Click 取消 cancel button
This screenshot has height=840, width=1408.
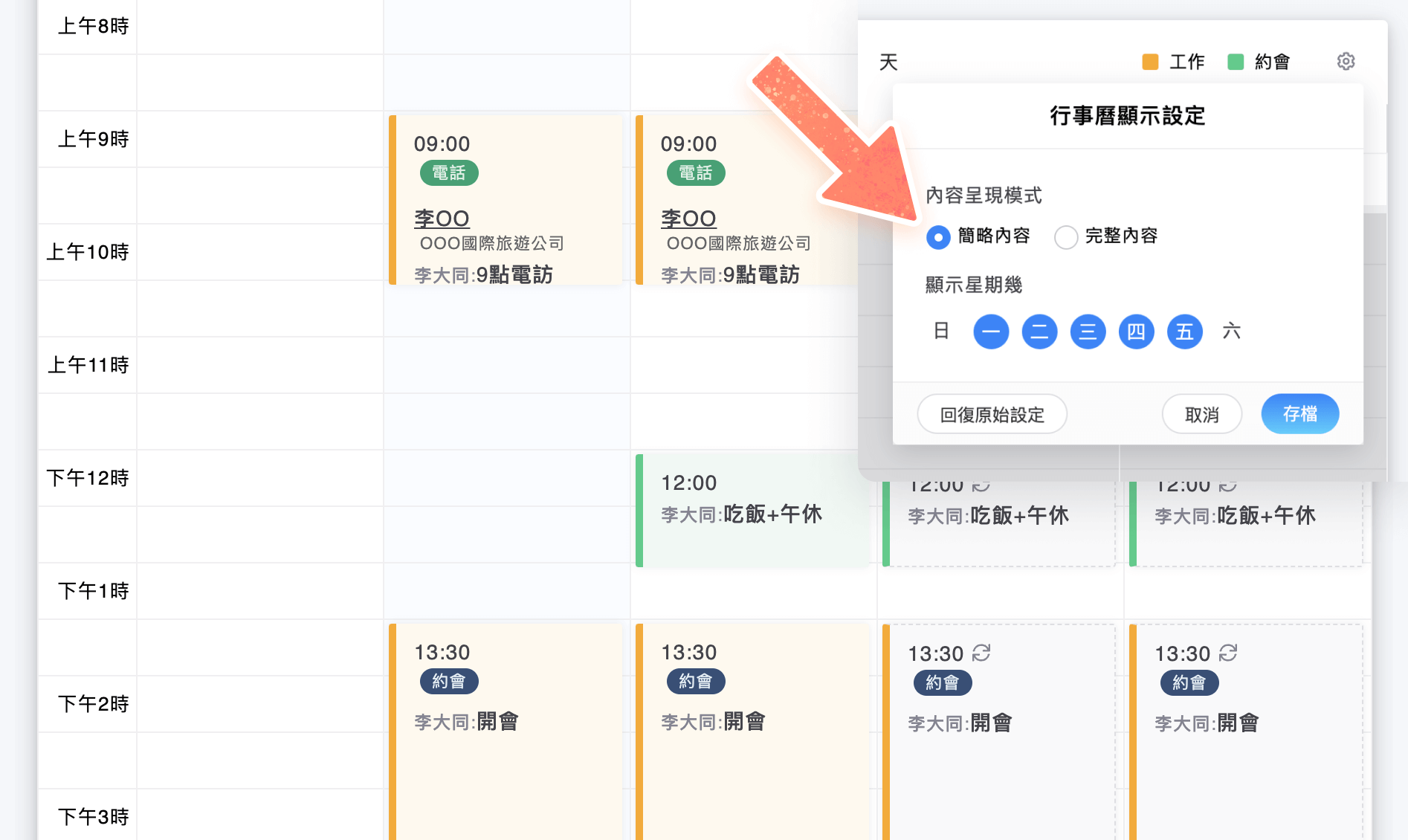[x=1202, y=414]
